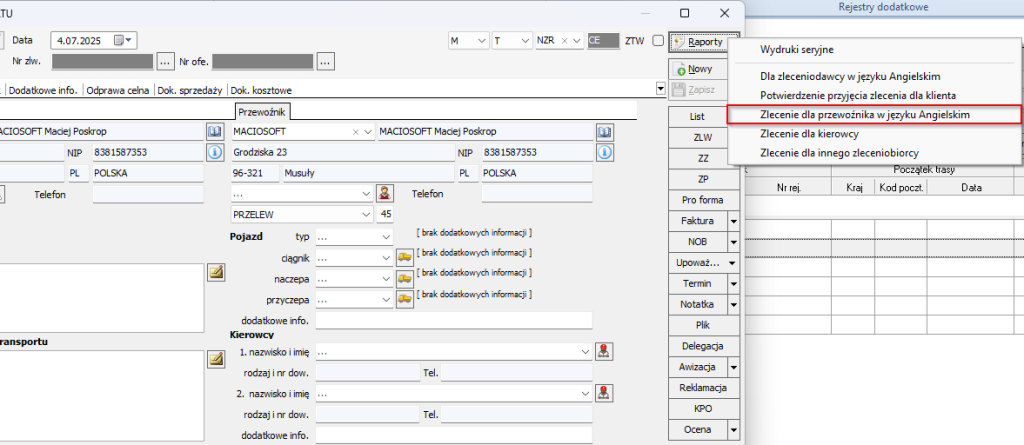Open the calendar picker in Data field
The height and width of the screenshot is (445, 1024).
[125, 41]
